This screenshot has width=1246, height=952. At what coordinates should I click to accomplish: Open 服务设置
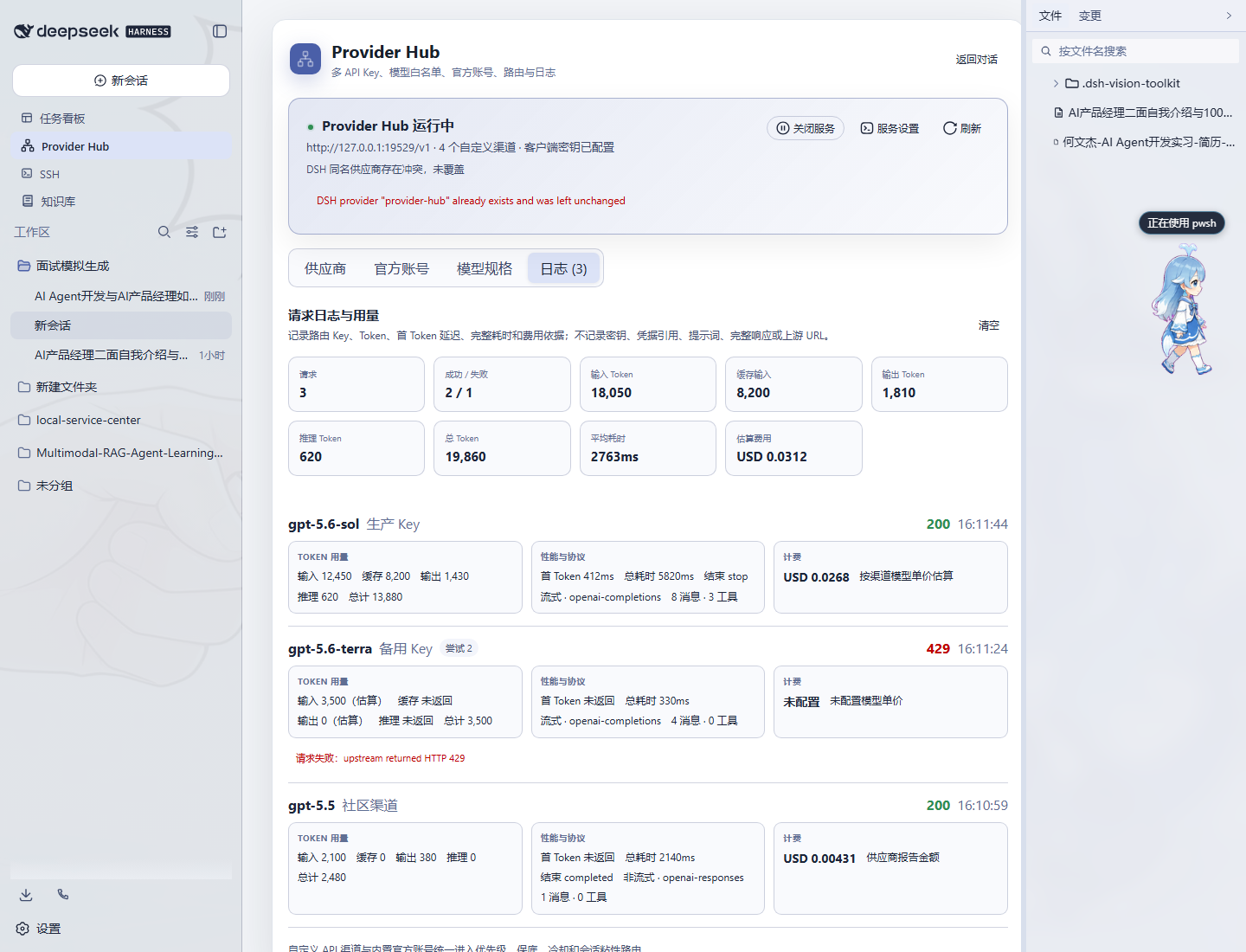click(890, 128)
